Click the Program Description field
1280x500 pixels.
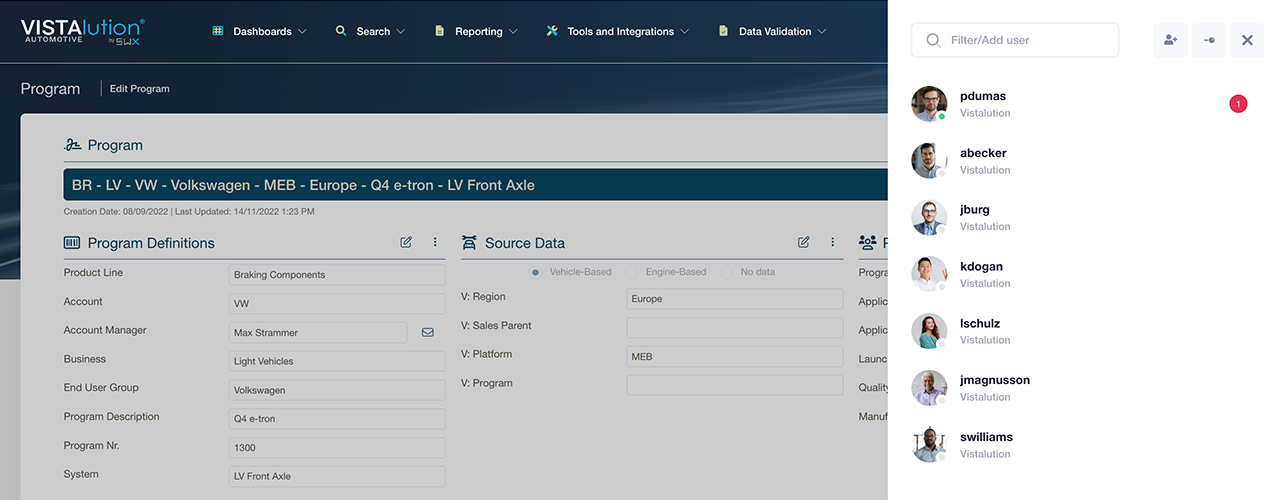point(338,419)
